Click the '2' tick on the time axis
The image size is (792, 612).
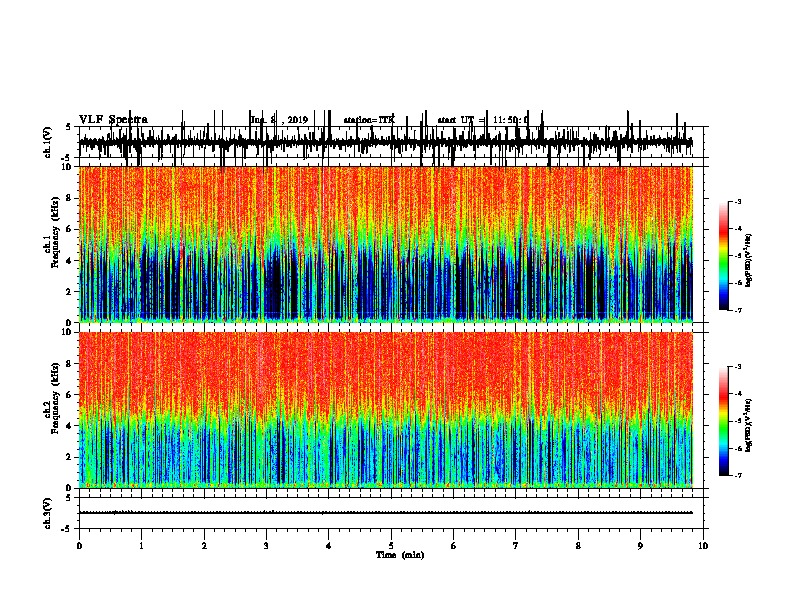204,546
